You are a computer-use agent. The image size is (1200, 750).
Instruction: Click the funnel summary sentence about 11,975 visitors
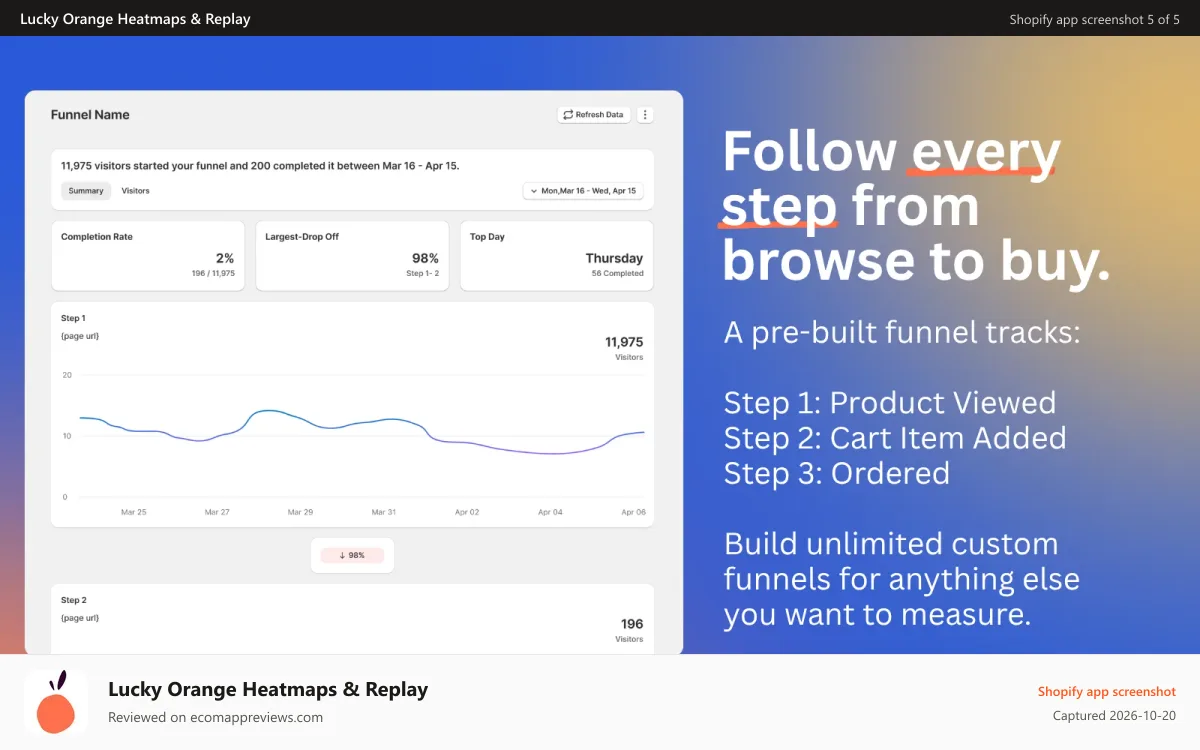[260, 166]
